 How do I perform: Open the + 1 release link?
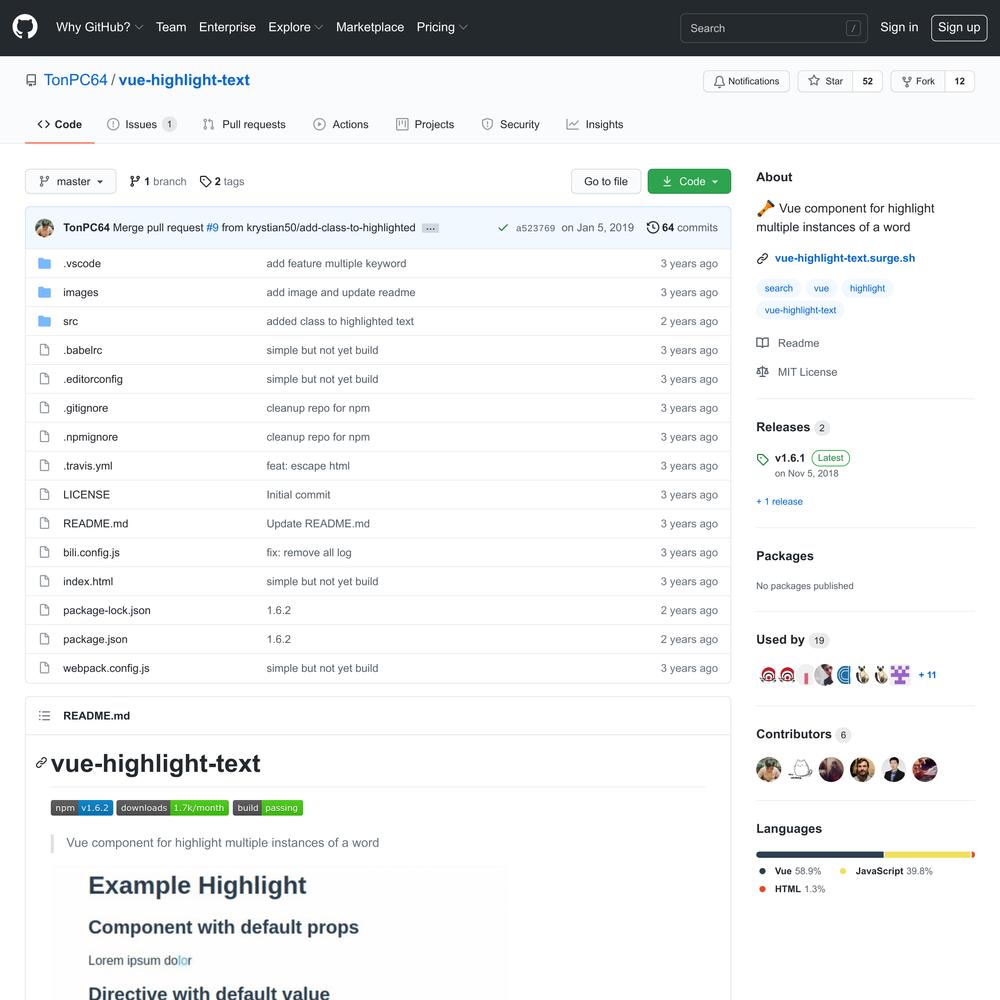[x=779, y=501]
